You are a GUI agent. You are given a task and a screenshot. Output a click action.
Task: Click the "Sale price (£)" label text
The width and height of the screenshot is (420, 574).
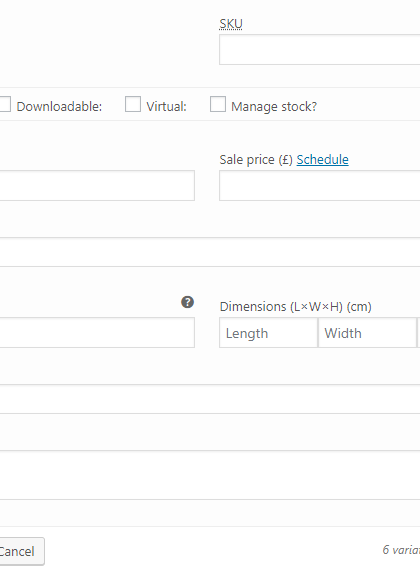coord(256,160)
